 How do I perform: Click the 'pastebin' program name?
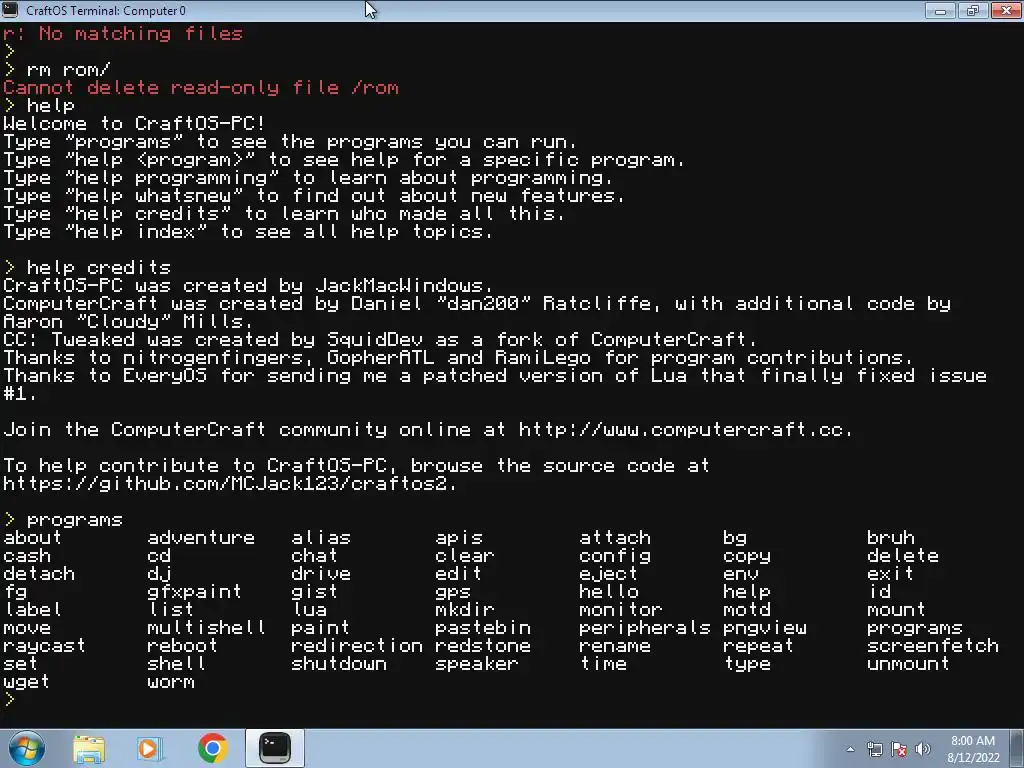tap(483, 628)
